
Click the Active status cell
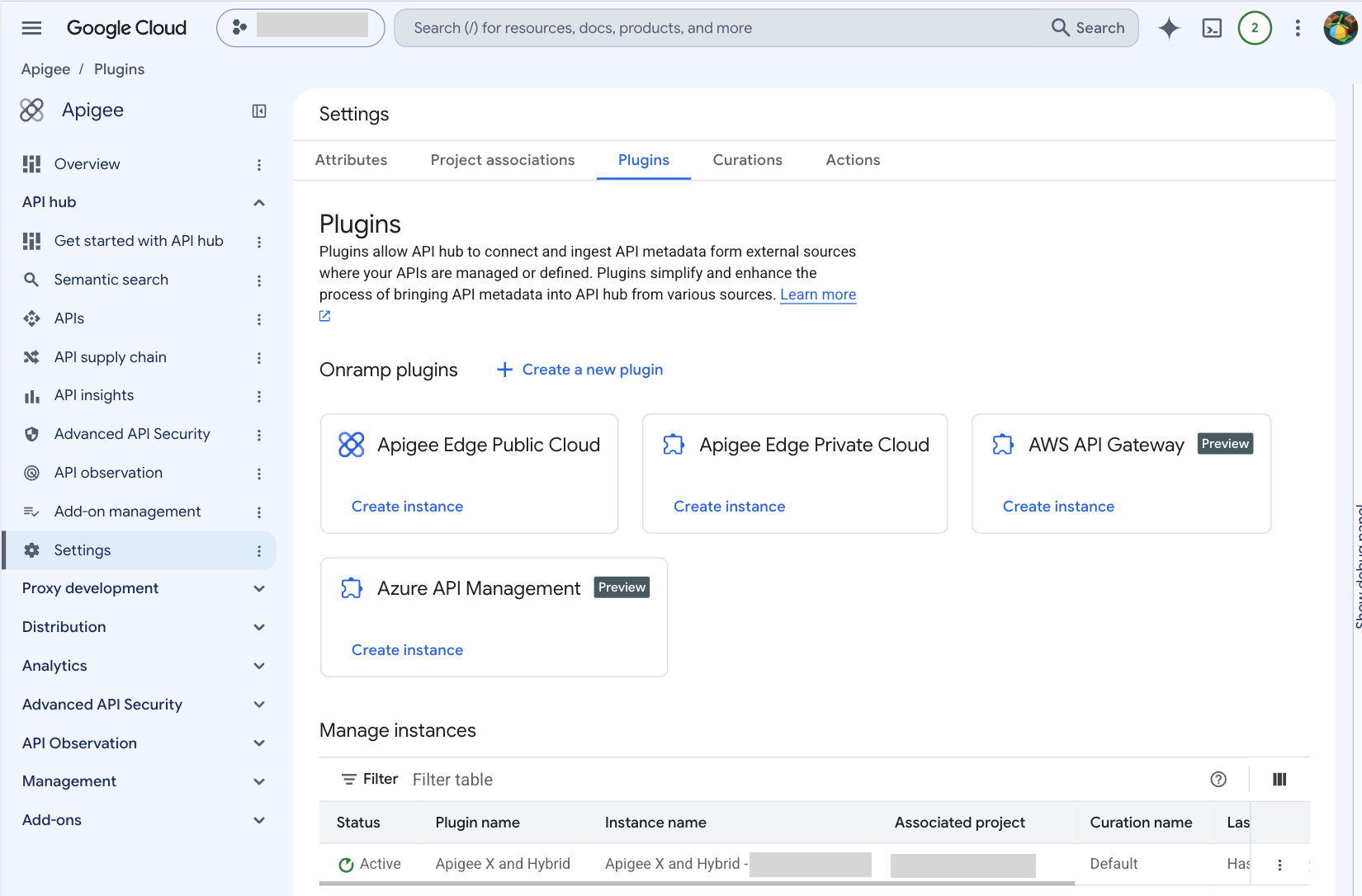[370, 864]
